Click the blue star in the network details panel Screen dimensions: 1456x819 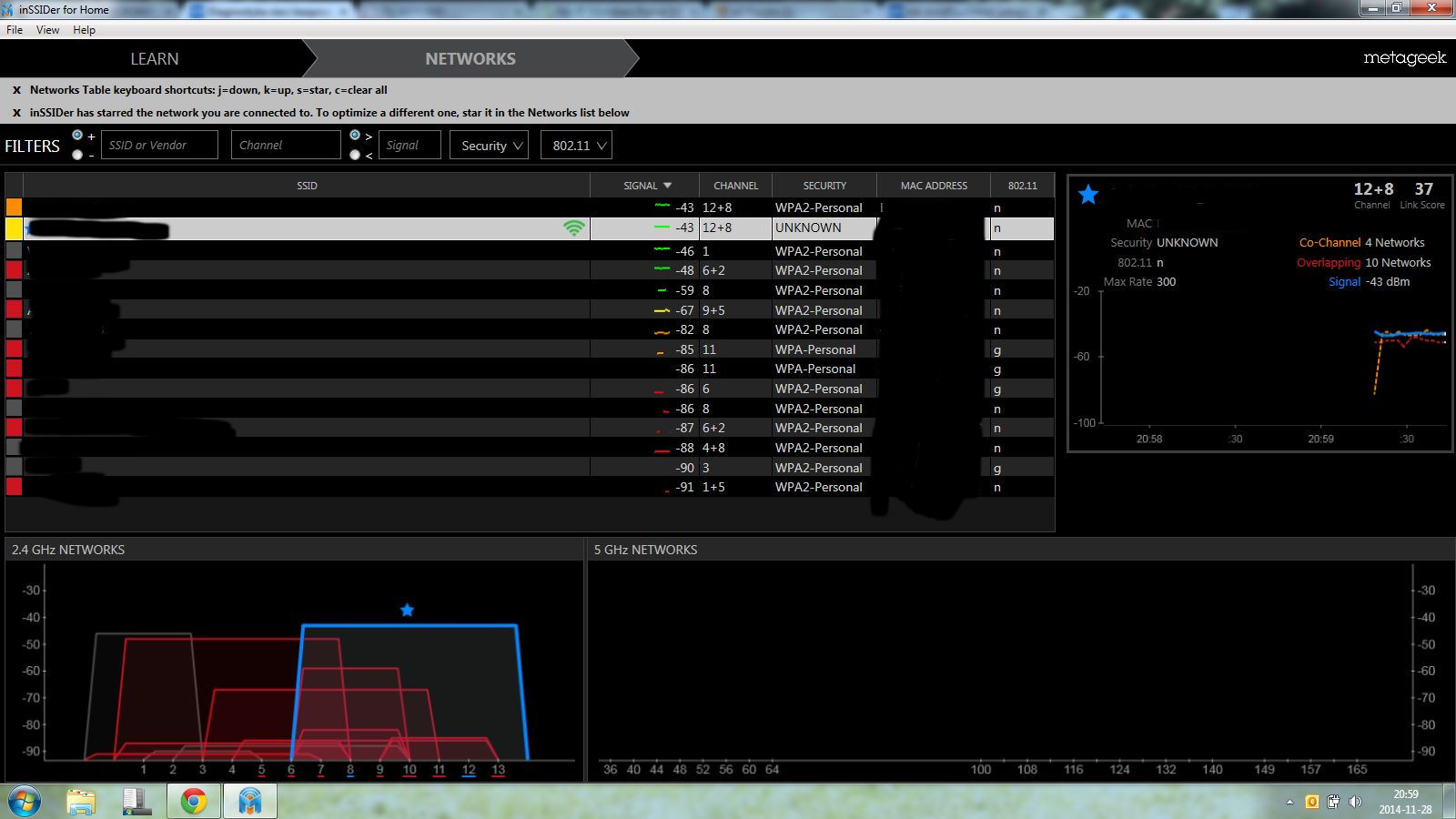[1088, 194]
